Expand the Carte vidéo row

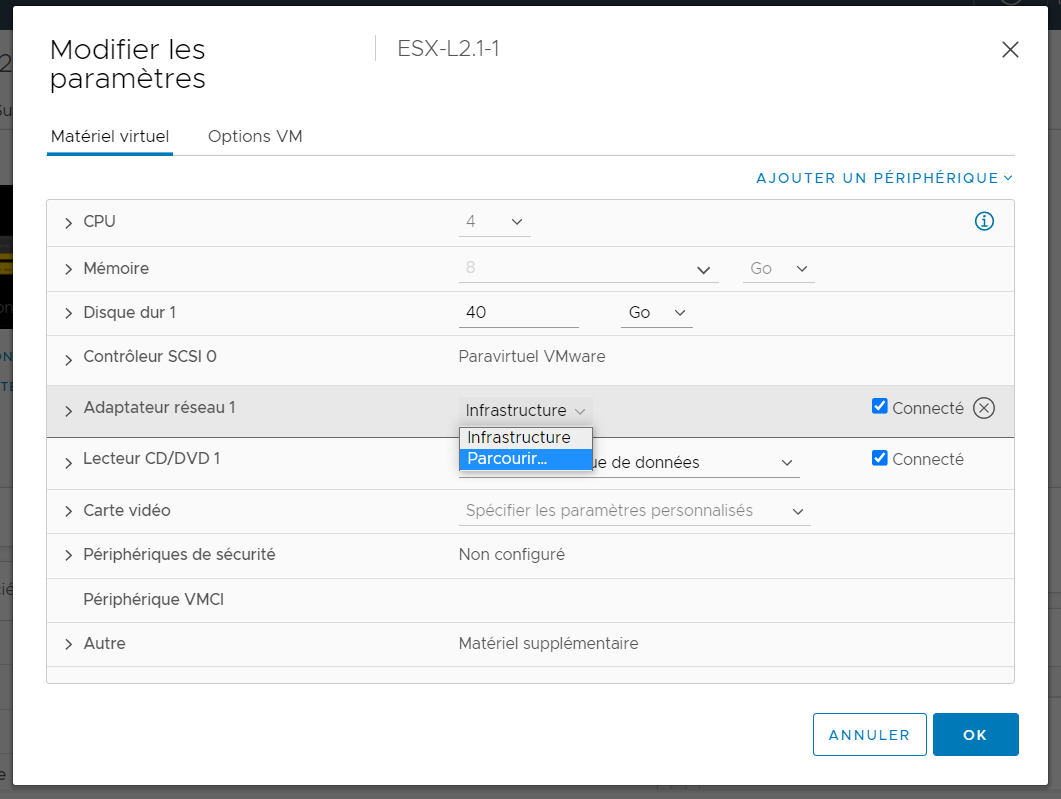point(68,511)
